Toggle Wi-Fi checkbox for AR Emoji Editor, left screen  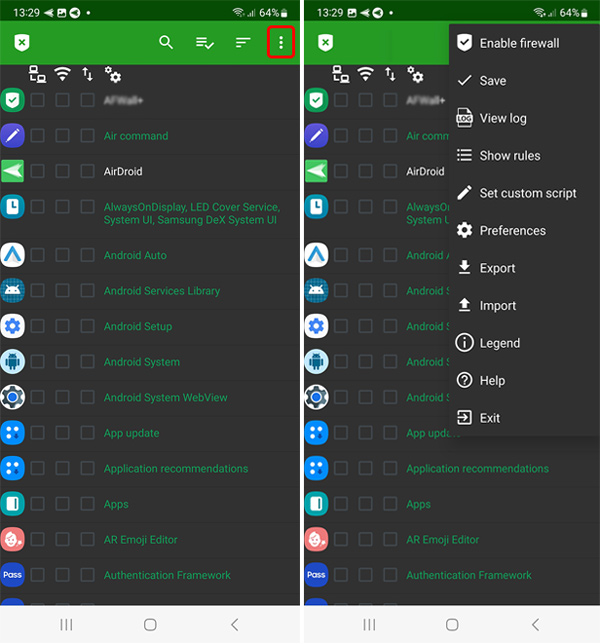62,539
